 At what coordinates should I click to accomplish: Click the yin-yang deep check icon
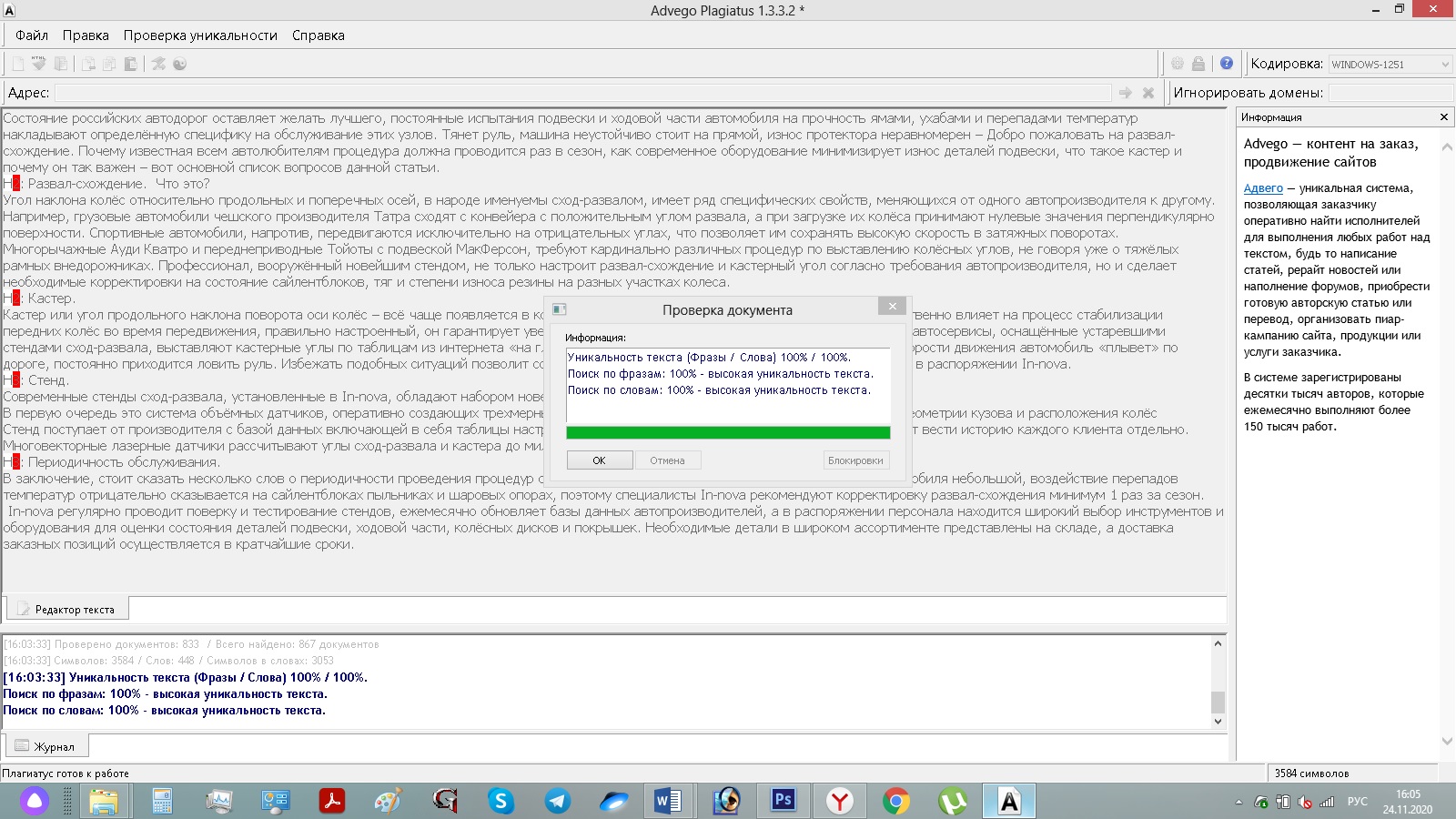click(179, 64)
